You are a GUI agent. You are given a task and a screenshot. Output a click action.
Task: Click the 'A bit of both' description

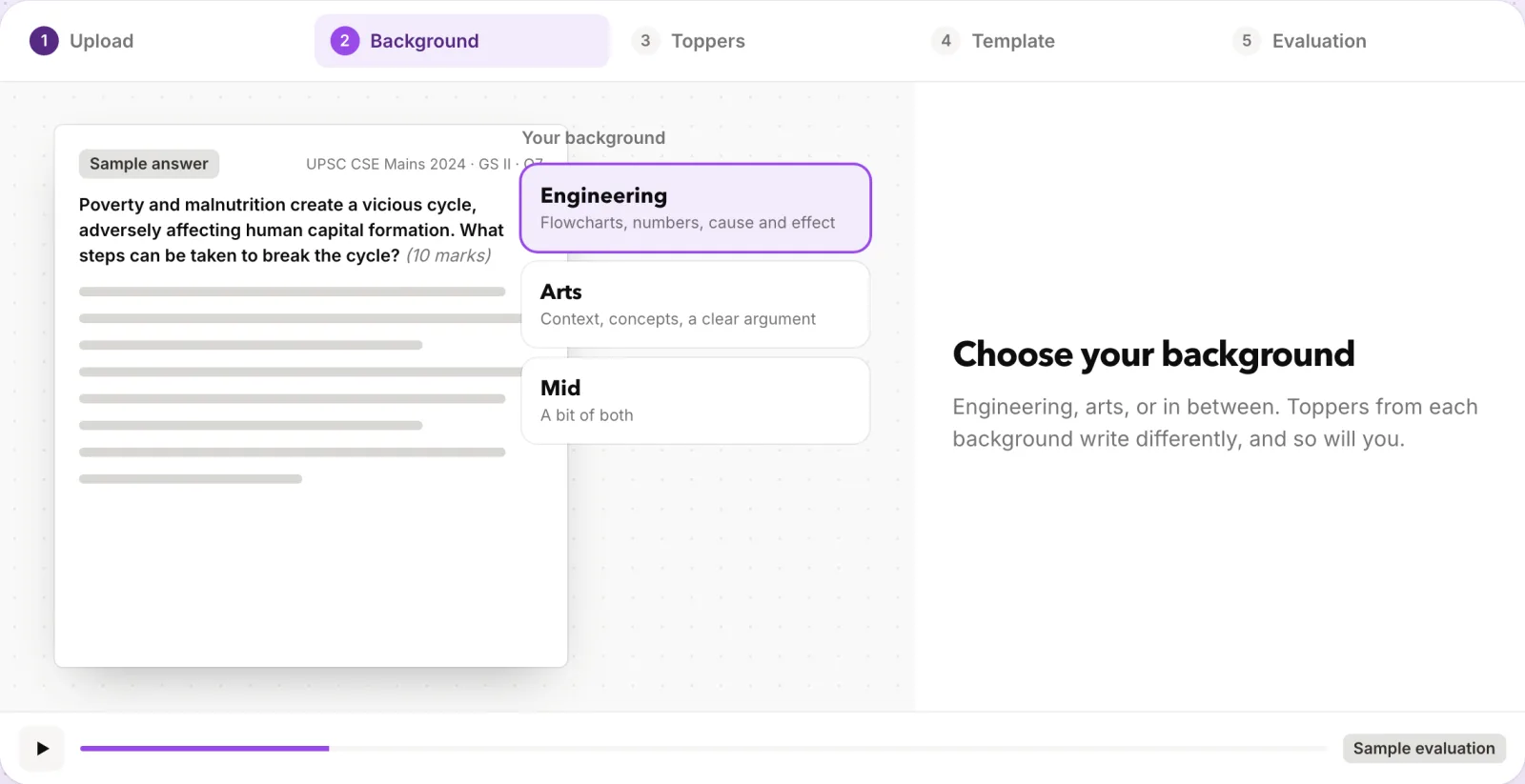(586, 415)
